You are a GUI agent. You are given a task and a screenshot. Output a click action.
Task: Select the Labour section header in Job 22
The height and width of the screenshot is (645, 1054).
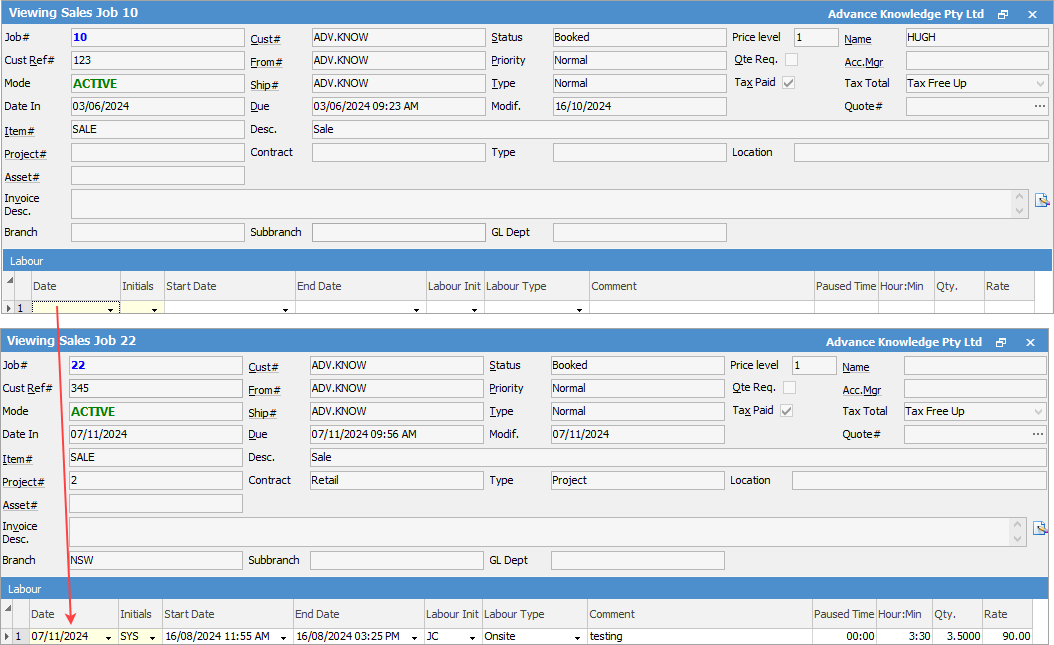25,589
